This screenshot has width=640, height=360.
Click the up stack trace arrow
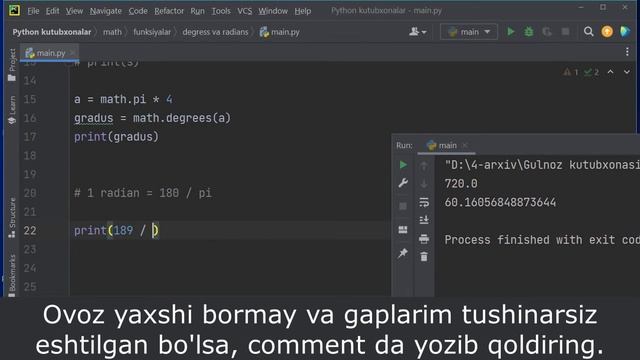point(424,165)
